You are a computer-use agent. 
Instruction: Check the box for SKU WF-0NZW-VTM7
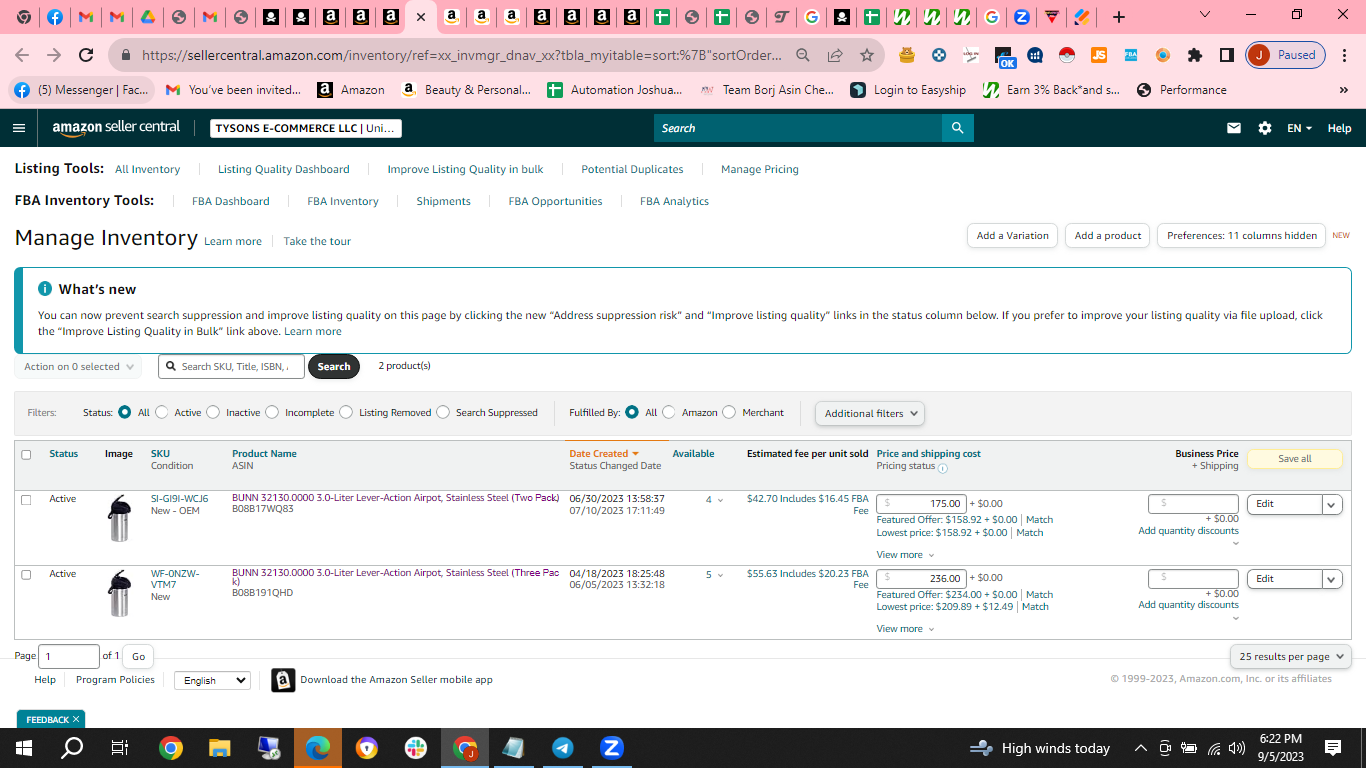click(26, 574)
